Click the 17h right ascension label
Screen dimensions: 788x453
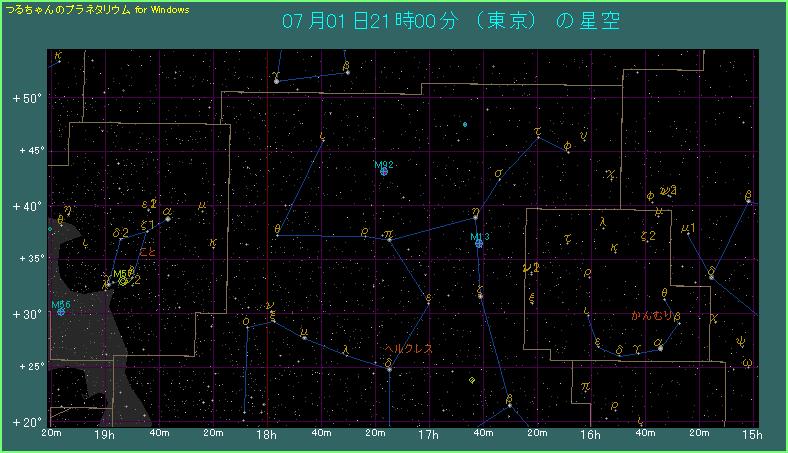point(429,435)
